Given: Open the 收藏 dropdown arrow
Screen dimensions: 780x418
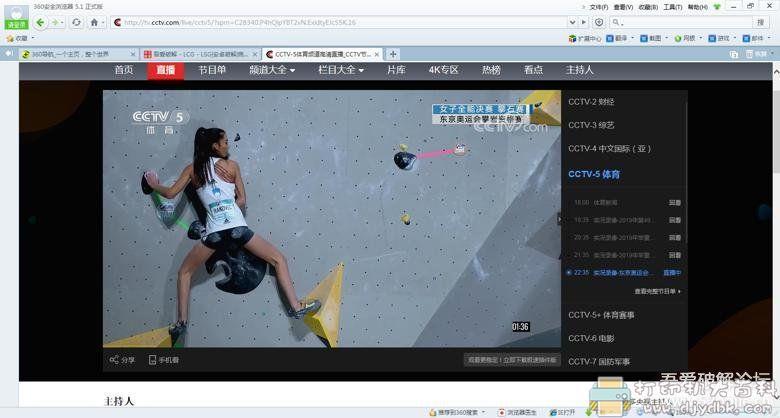Looking at the screenshot, I should (x=33, y=38).
